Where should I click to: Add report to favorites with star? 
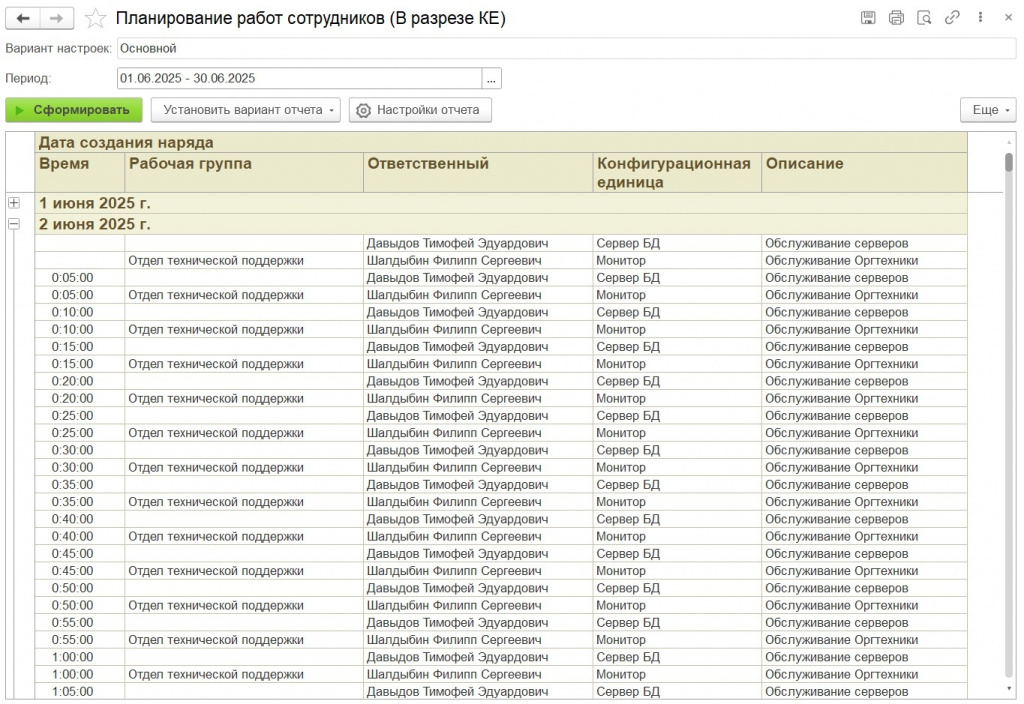[x=95, y=18]
